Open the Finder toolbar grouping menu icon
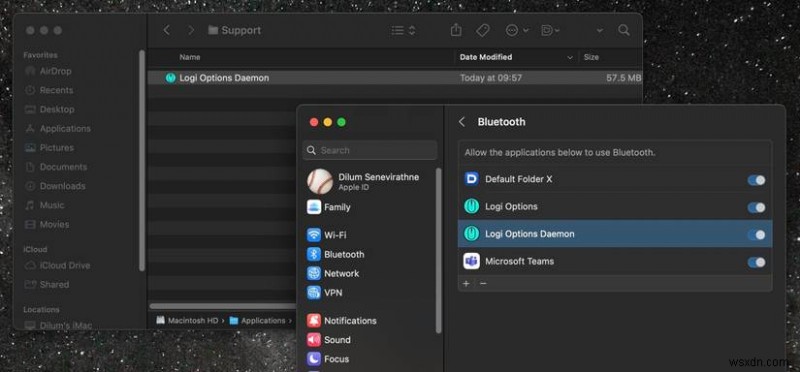The image size is (800, 372). (550, 31)
